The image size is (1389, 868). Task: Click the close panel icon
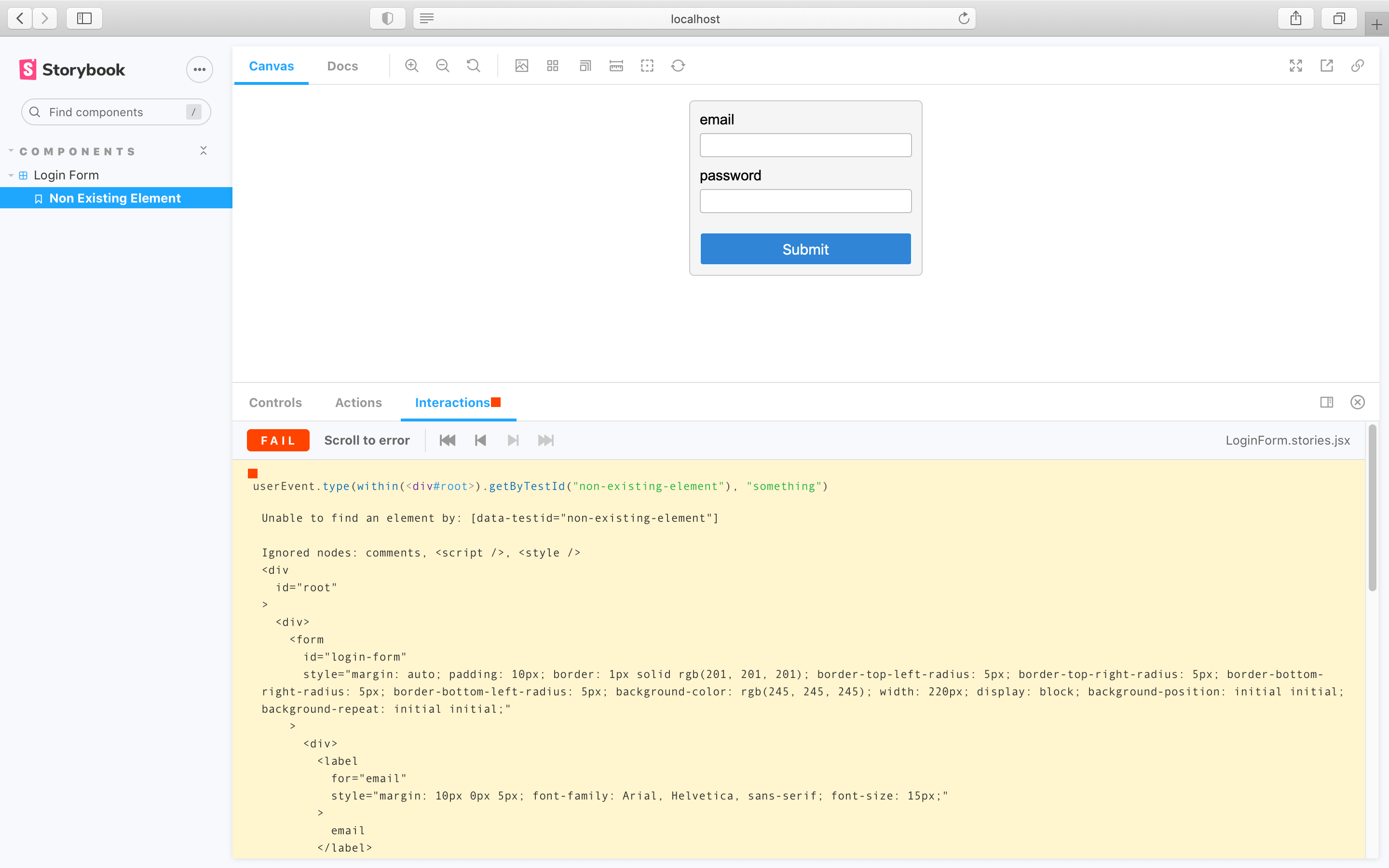[x=1357, y=402]
